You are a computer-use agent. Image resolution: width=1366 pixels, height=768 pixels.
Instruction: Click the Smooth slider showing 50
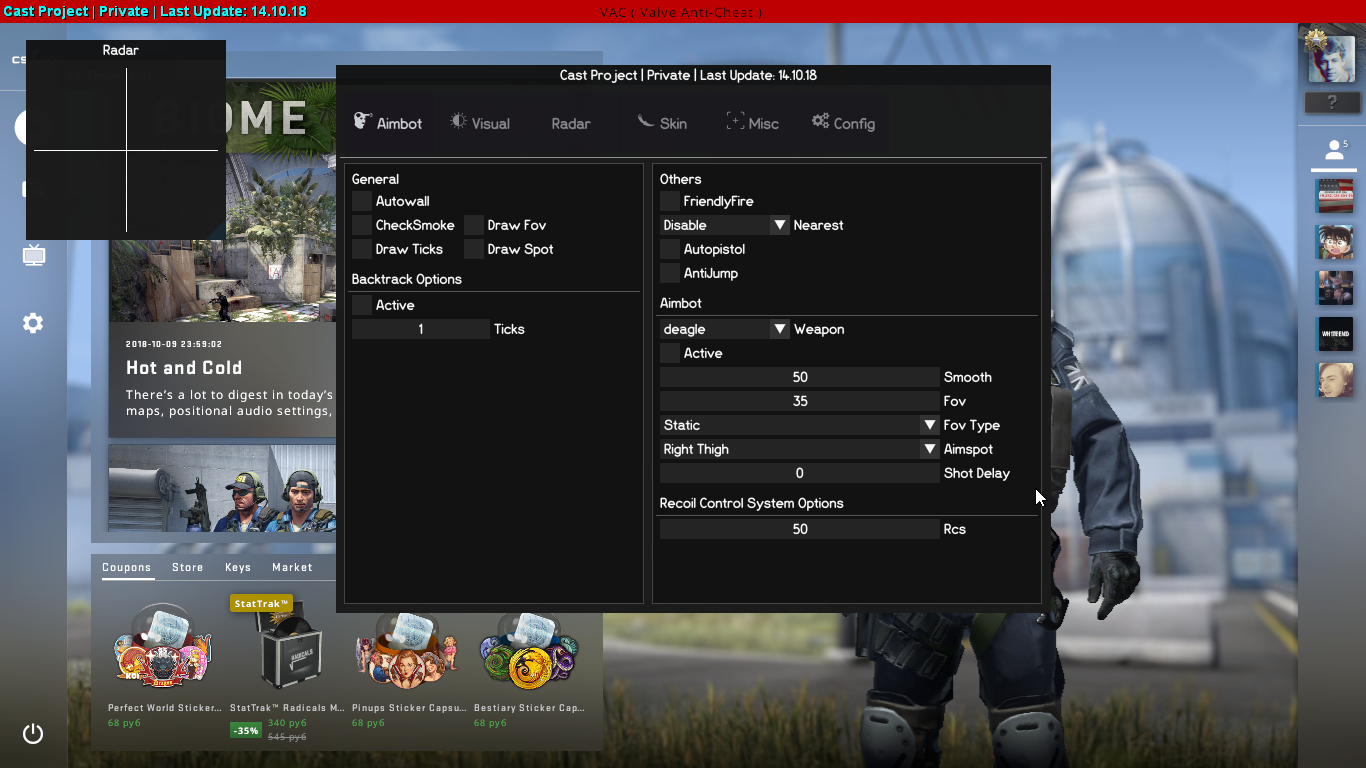(x=800, y=377)
